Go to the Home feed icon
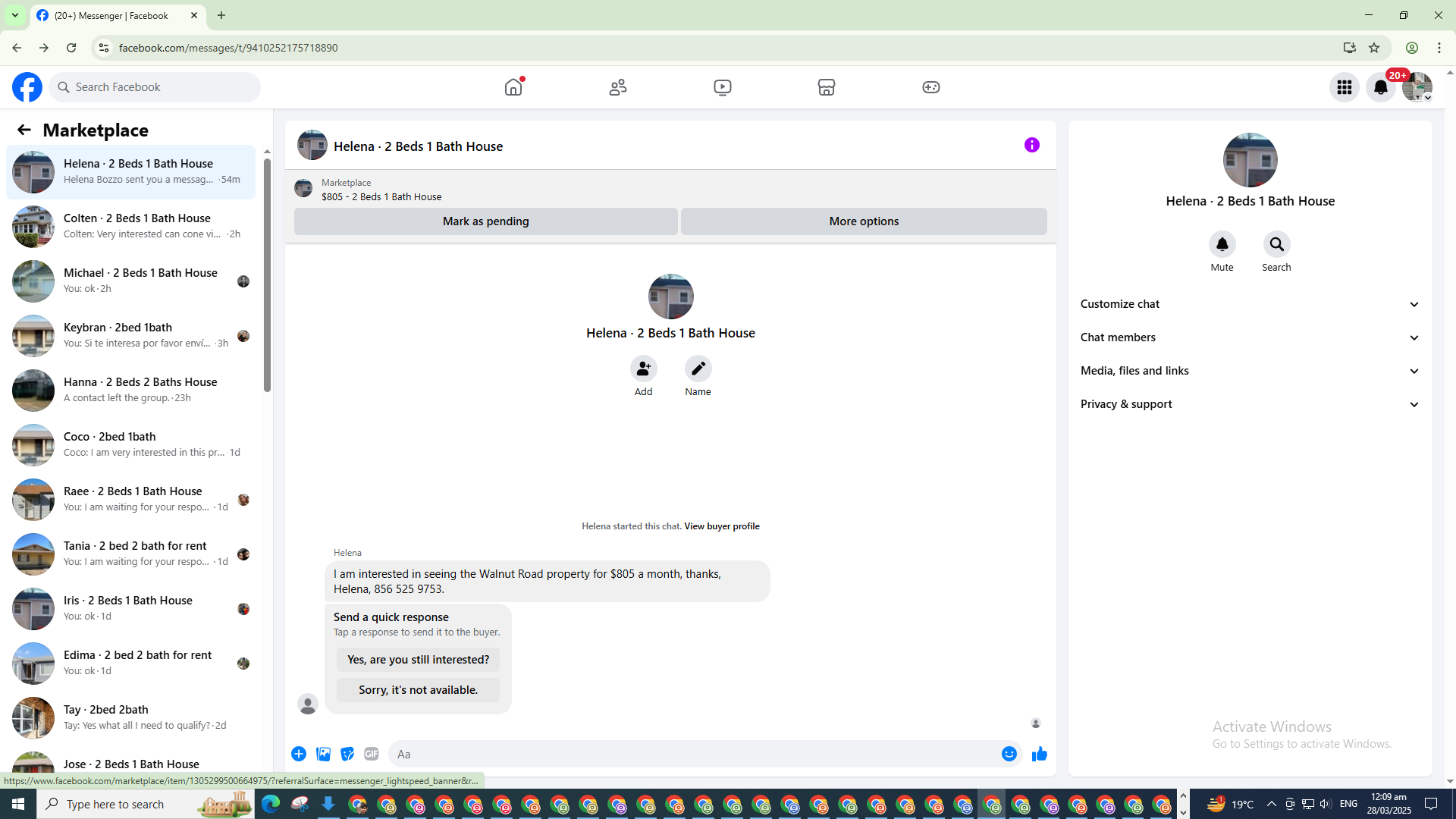Viewport: 1456px width, 819px height. pyautogui.click(x=513, y=87)
